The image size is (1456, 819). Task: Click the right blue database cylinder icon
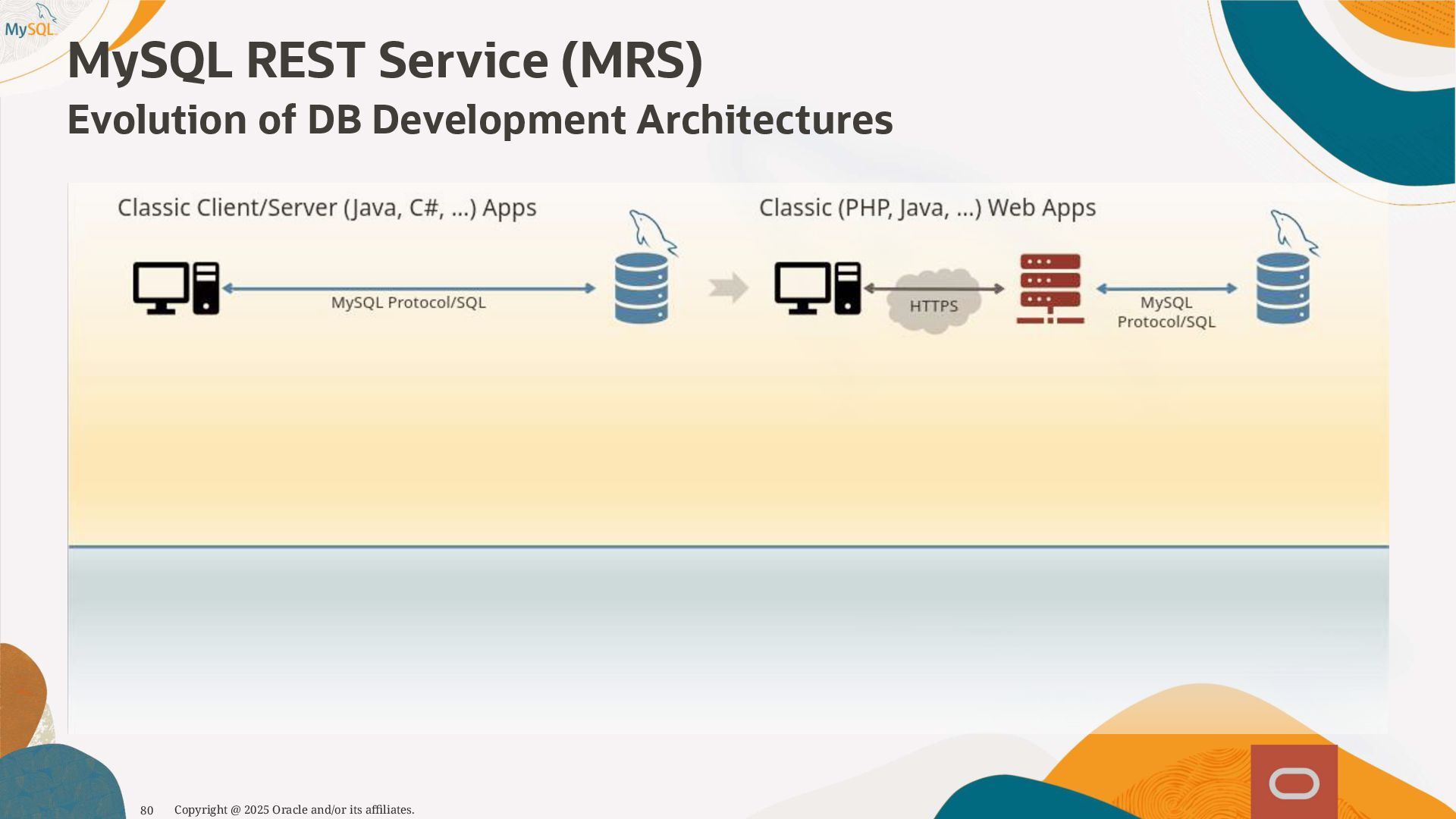tap(1283, 289)
